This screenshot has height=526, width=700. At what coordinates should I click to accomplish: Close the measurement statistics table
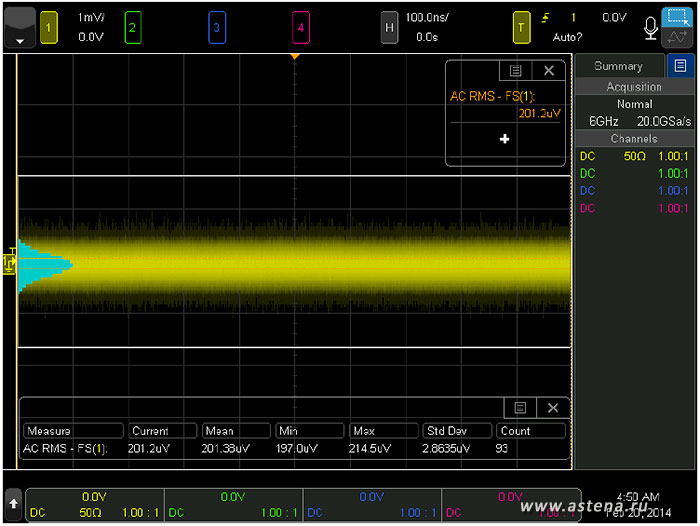tap(553, 408)
